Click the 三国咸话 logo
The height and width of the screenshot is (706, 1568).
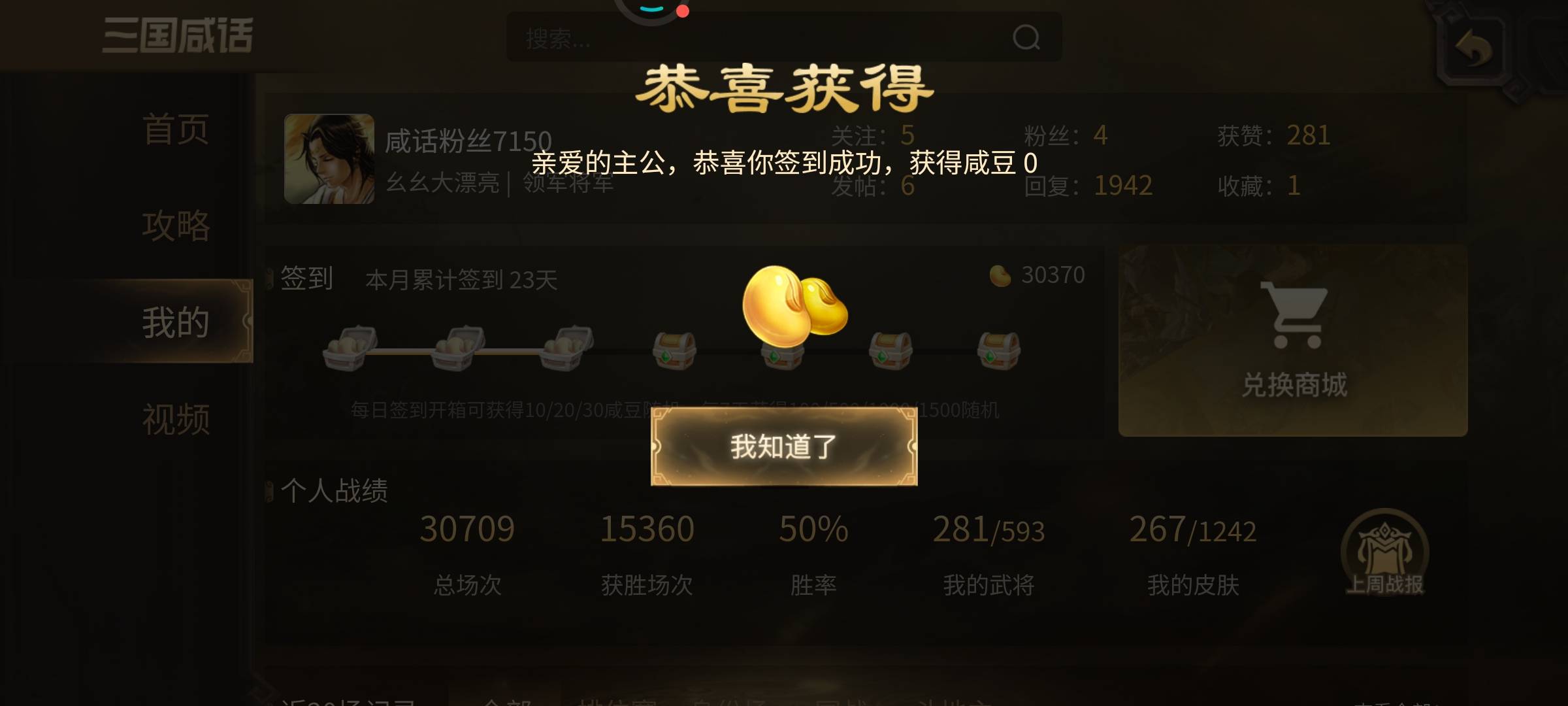tap(178, 35)
